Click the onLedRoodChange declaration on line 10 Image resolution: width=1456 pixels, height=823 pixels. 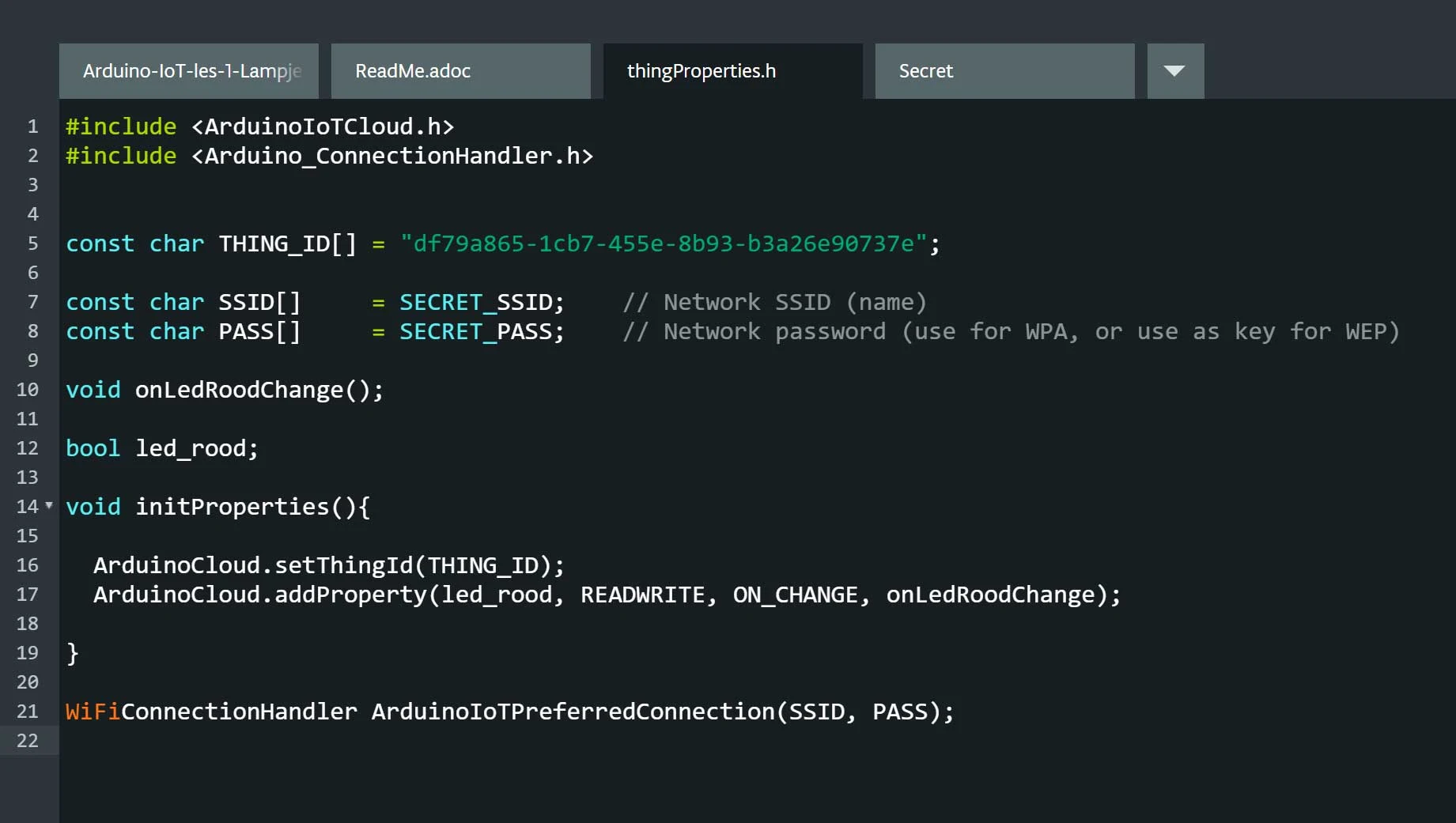[239, 391]
